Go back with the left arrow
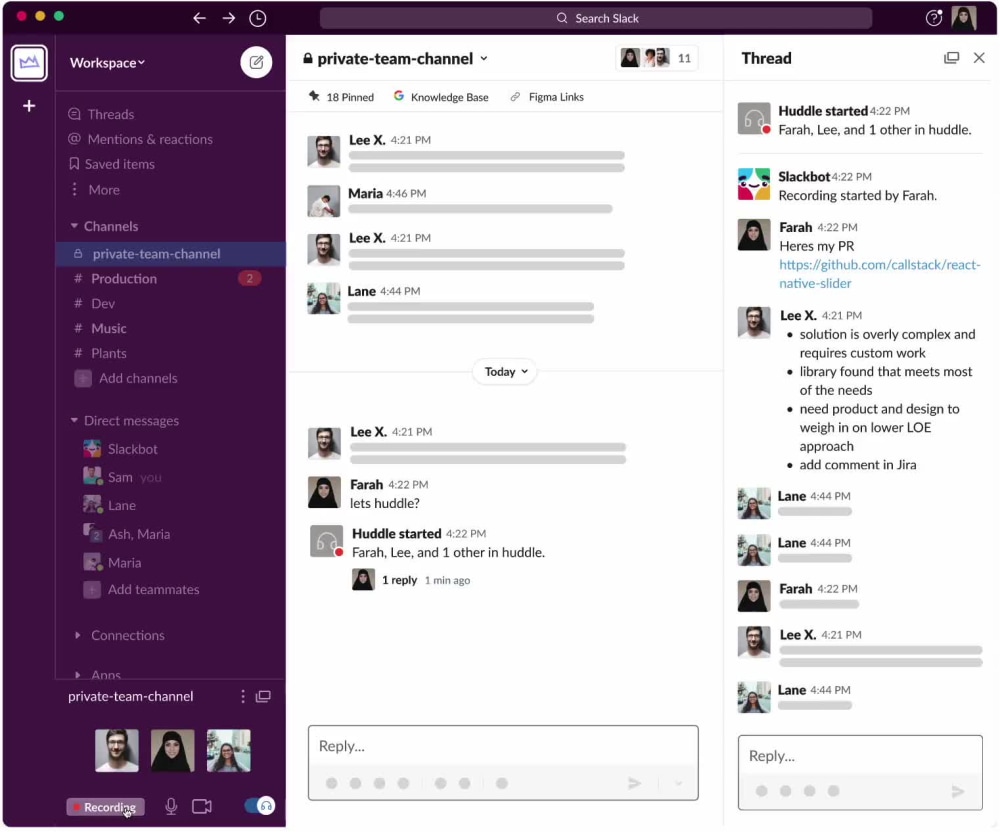Viewport: 1000px width, 832px height. click(199, 18)
